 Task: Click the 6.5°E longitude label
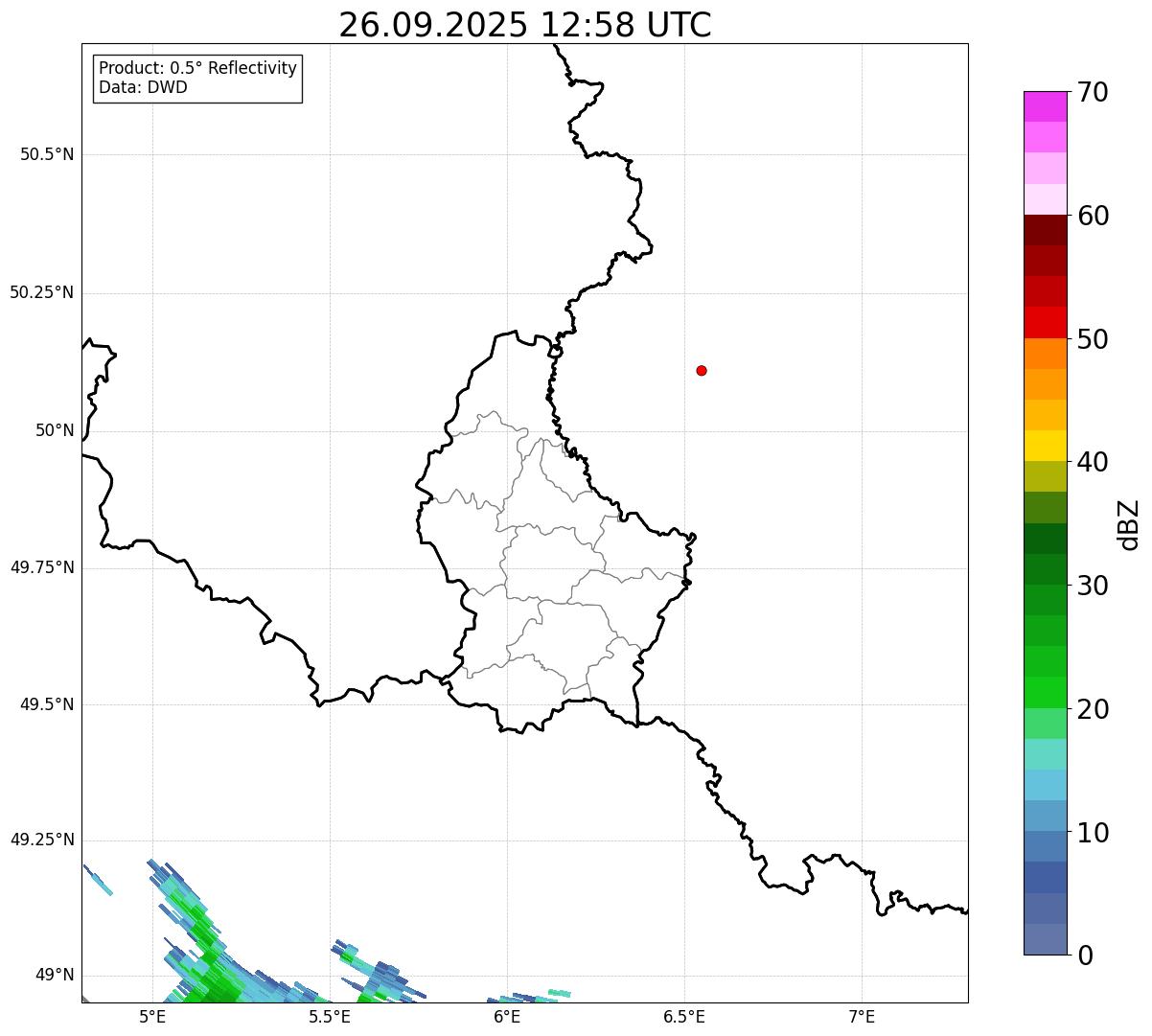[x=685, y=1016]
